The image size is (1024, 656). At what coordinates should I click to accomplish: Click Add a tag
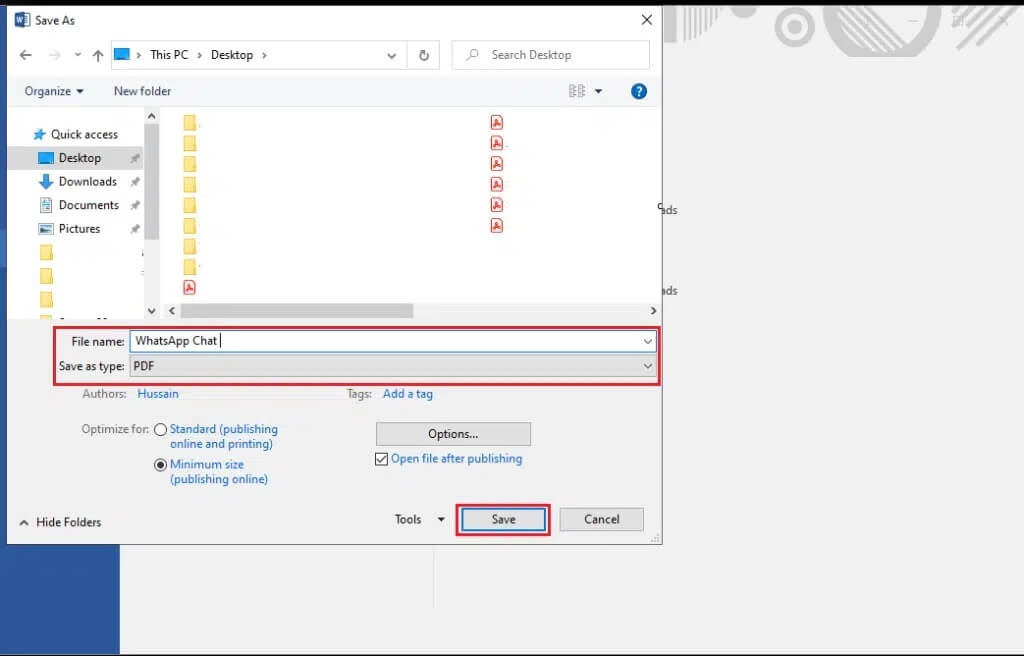408,393
